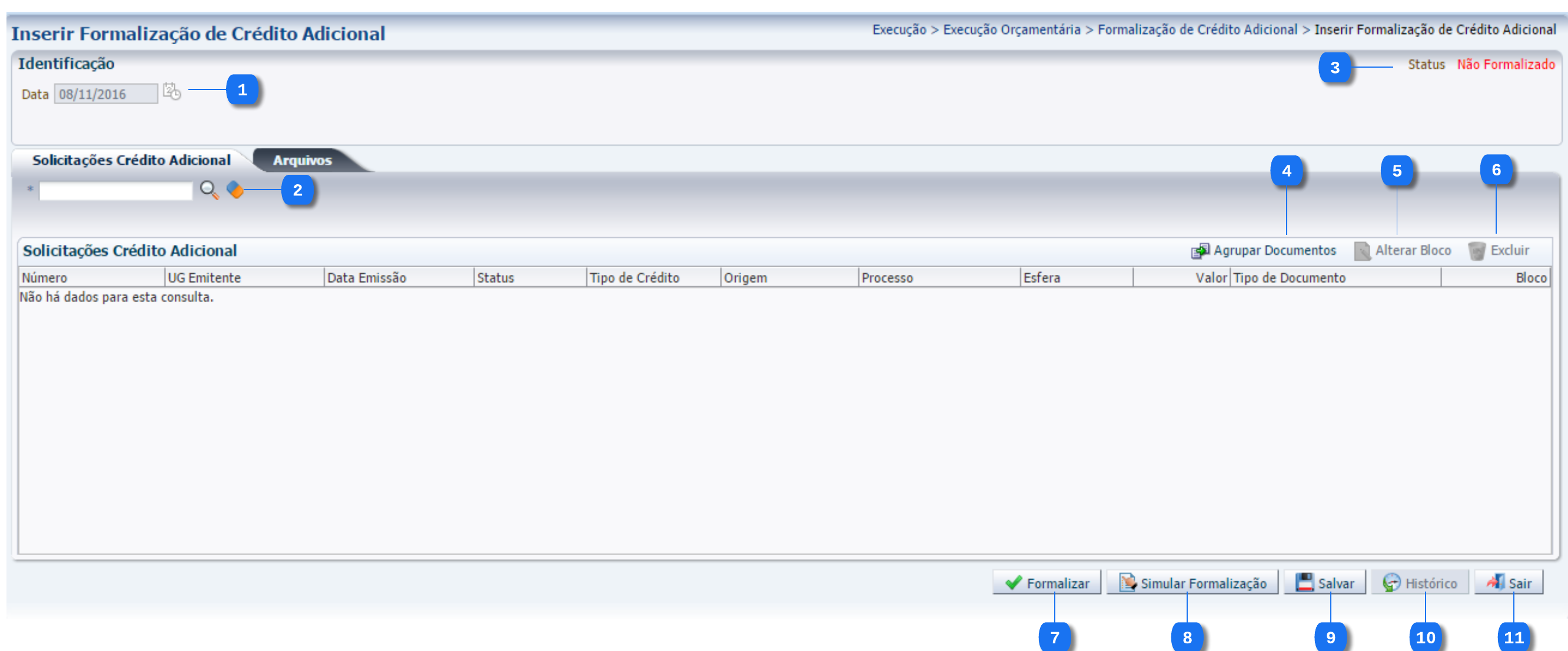Image resolution: width=1568 pixels, height=651 pixels.
Task: Click the magnifying glass search icon
Action: pos(209,191)
